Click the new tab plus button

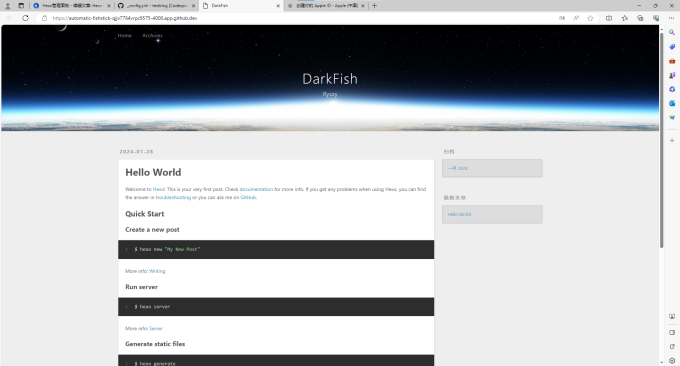pyautogui.click(x=374, y=6)
